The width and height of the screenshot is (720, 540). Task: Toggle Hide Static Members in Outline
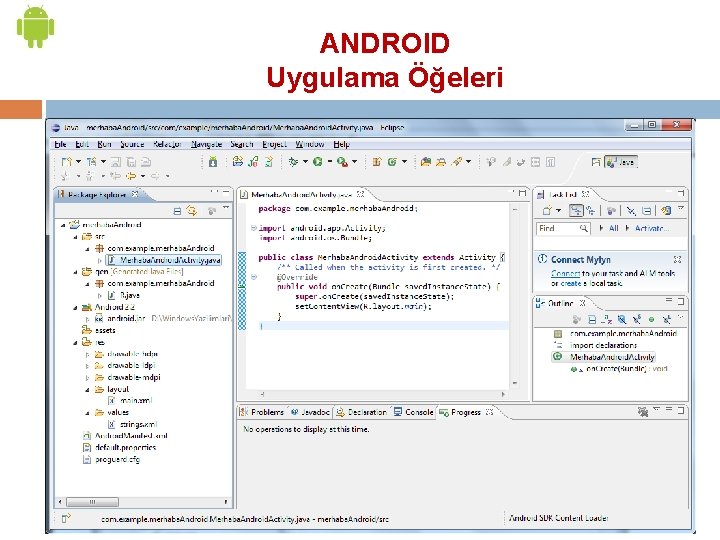(x=637, y=319)
